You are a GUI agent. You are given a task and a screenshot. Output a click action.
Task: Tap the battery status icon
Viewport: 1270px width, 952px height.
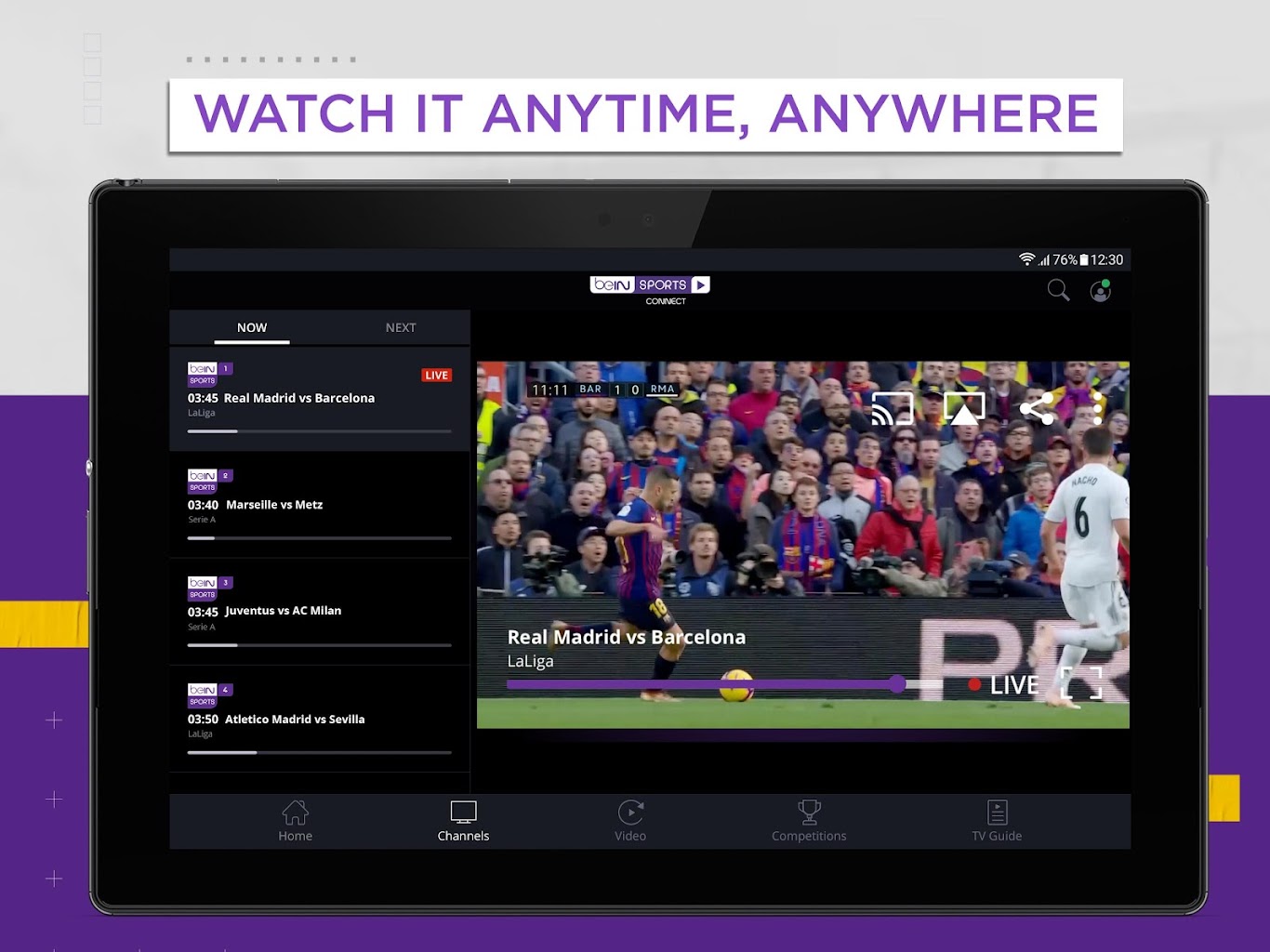tap(1084, 259)
